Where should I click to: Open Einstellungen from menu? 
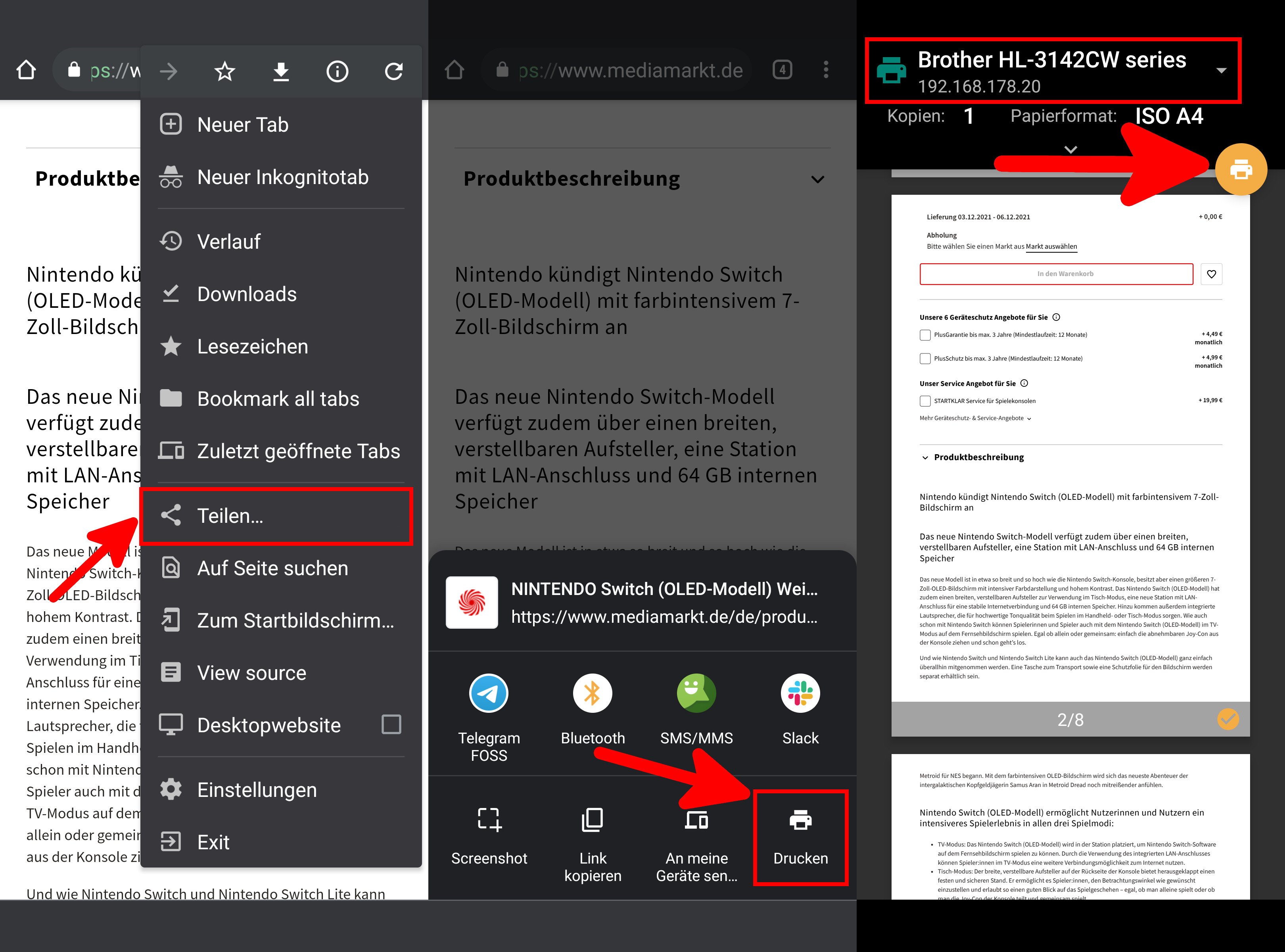281,789
